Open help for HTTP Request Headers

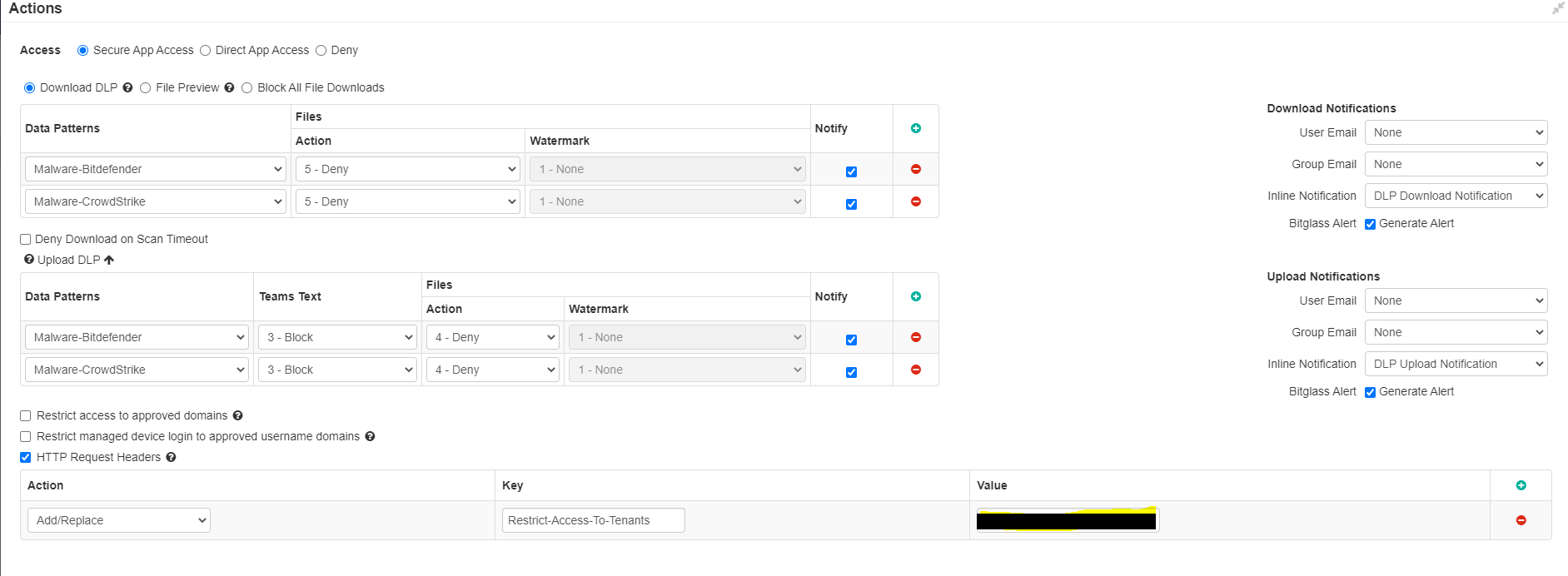(171, 457)
